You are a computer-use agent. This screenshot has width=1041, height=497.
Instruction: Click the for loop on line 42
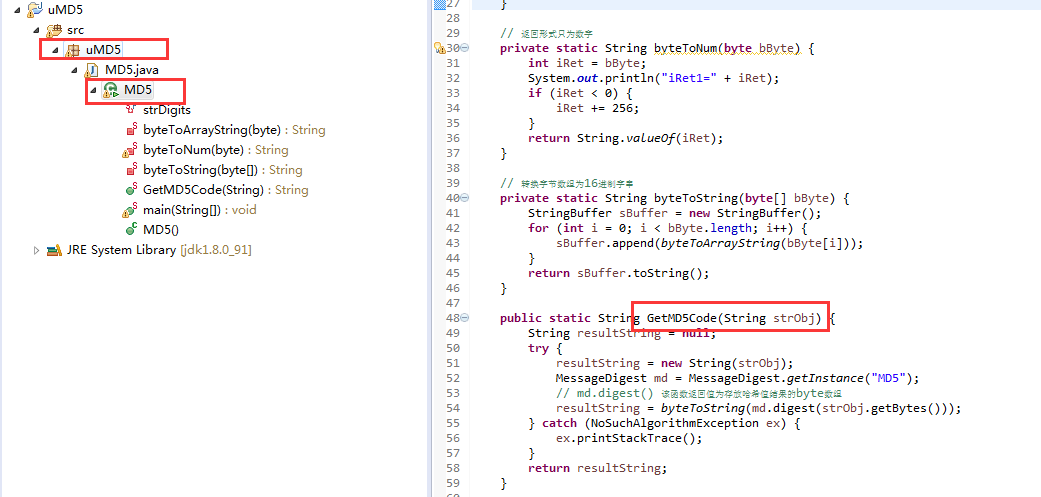point(667,228)
